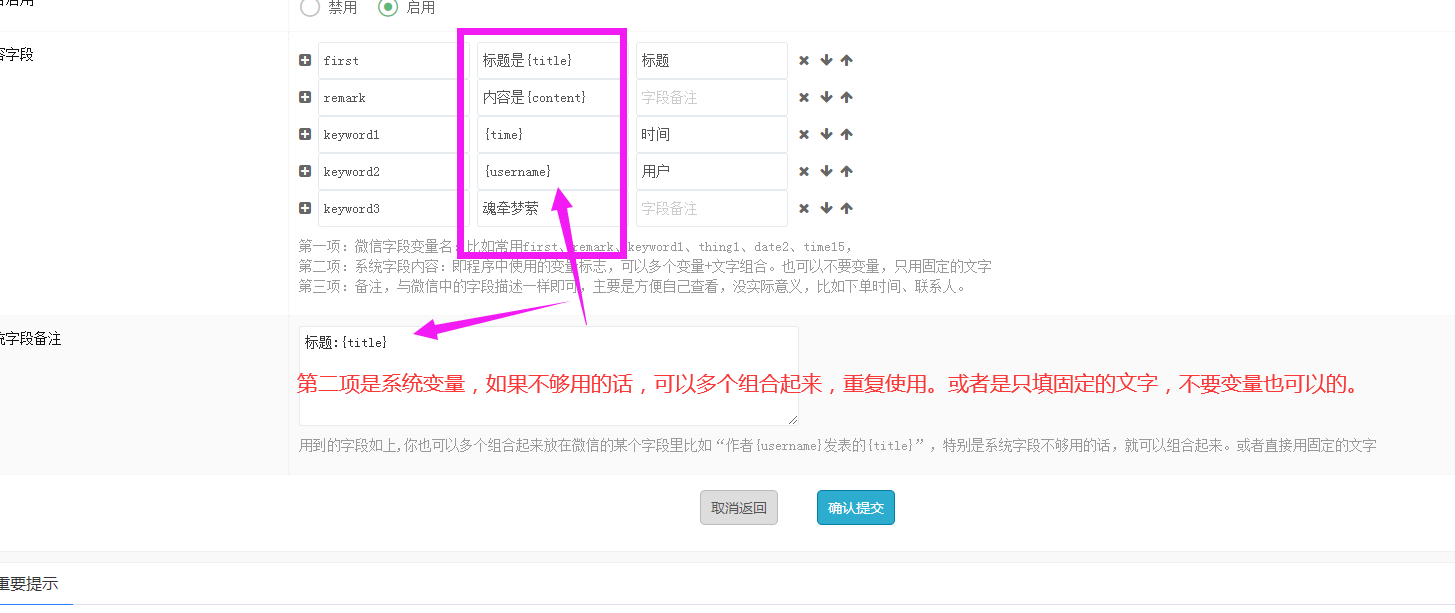
Task: Select the 启用 radio option
Action: tap(388, 8)
